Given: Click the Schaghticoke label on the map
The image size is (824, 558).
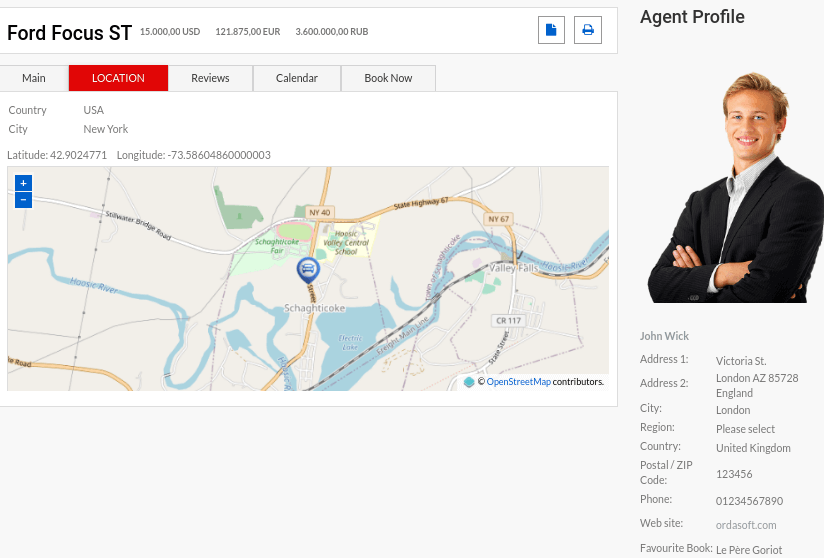Looking at the screenshot, I should (x=314, y=308).
